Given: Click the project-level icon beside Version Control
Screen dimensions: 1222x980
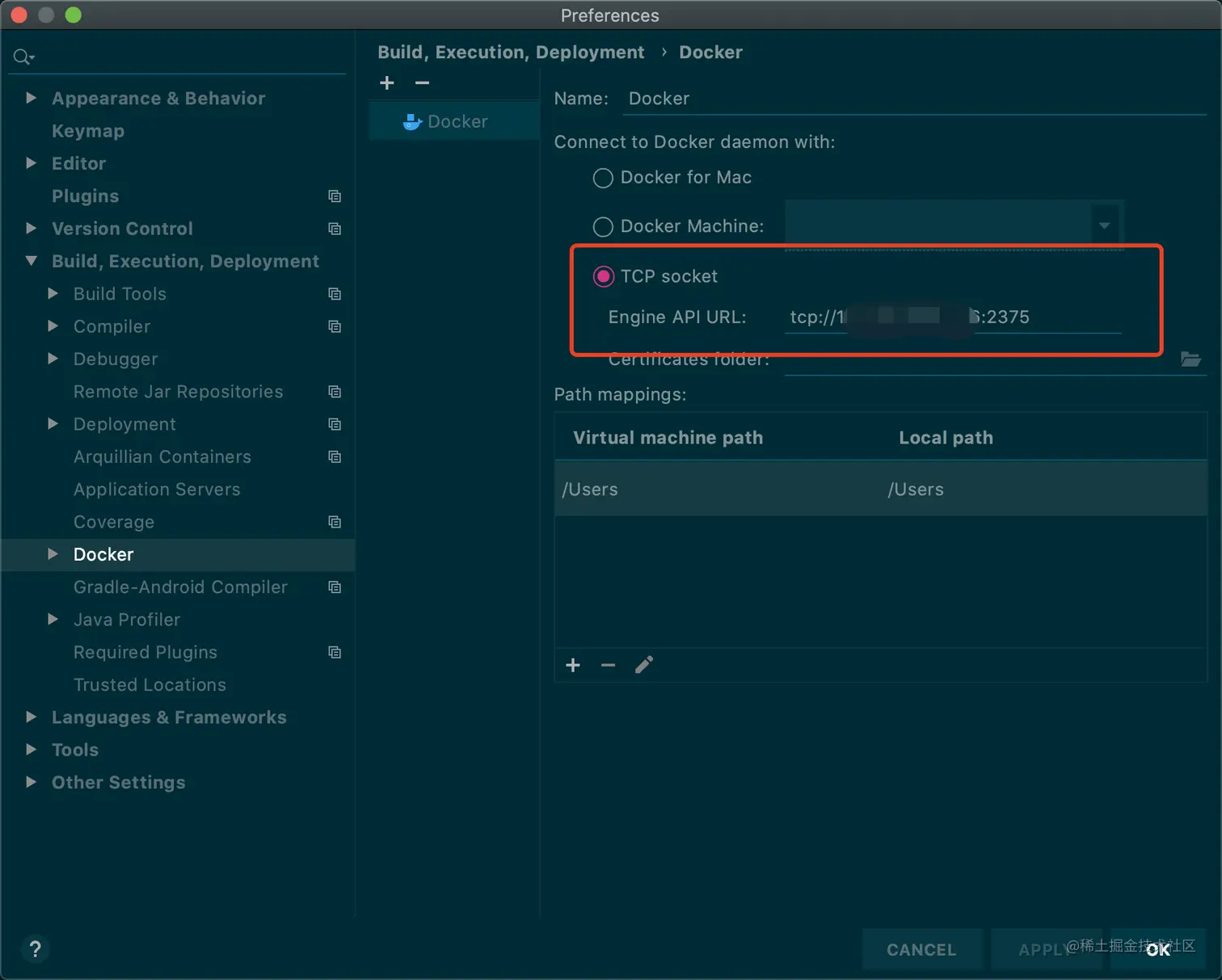Looking at the screenshot, I should 335,229.
